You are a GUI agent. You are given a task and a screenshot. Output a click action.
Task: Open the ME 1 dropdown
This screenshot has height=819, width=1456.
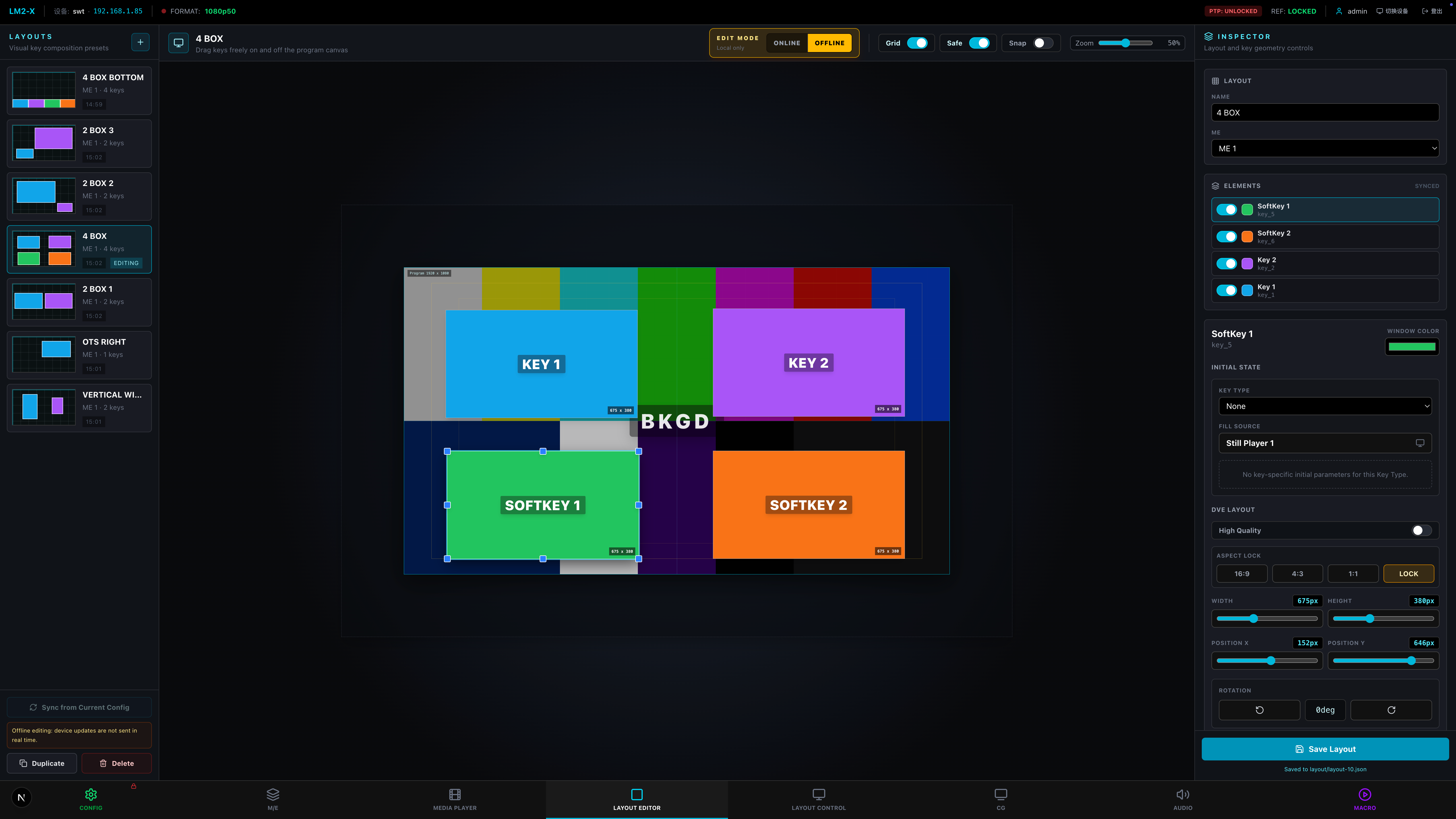(1325, 149)
